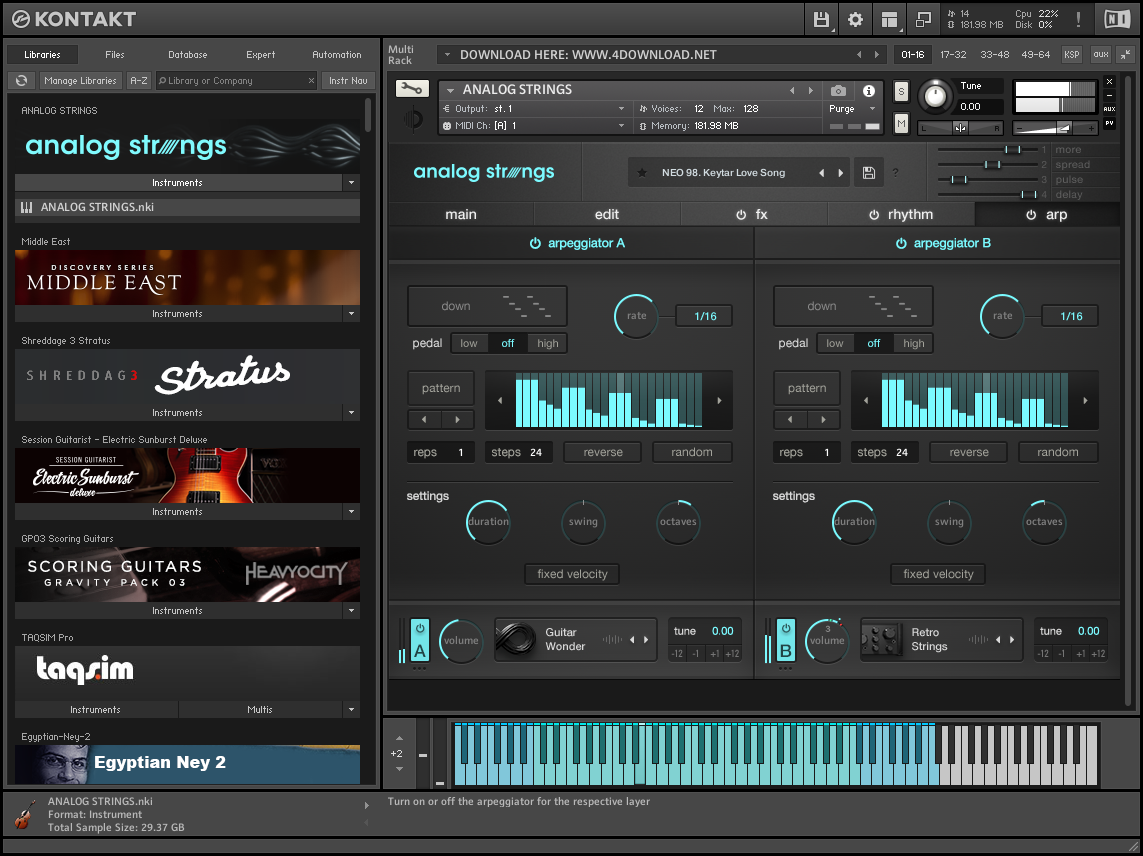Screen dimensions: 1143x856
Task: Click the A-Z sort button
Action: (x=139, y=81)
